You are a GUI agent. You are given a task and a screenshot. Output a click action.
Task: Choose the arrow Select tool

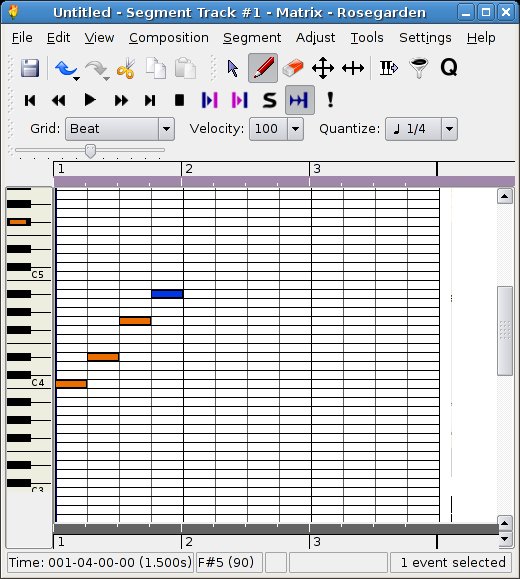(233, 68)
